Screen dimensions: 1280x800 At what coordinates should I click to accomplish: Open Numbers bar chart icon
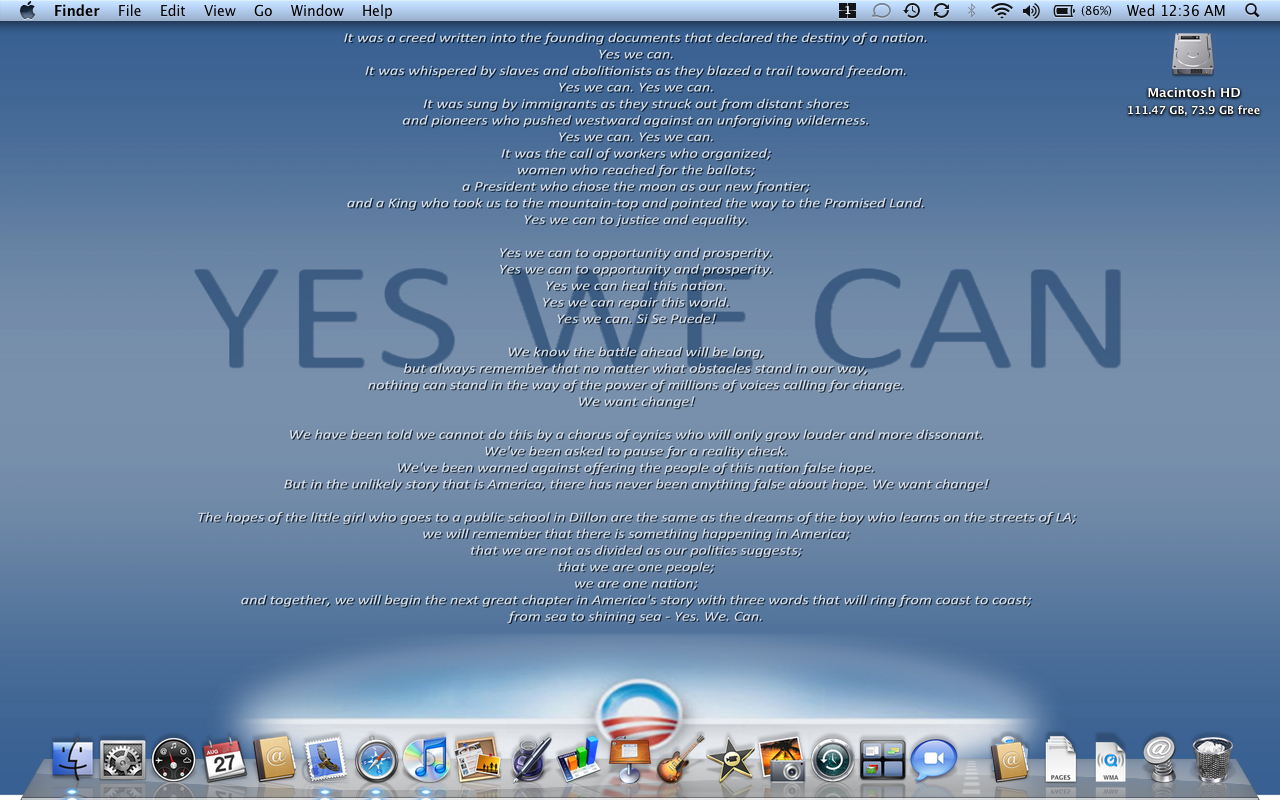point(578,760)
